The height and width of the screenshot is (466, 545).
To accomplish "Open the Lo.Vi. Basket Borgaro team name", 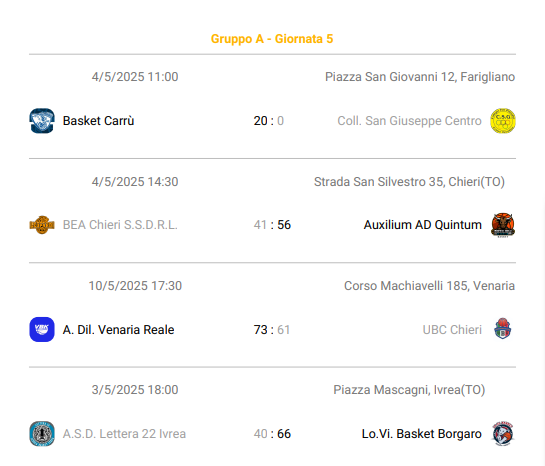I will click(x=422, y=434).
